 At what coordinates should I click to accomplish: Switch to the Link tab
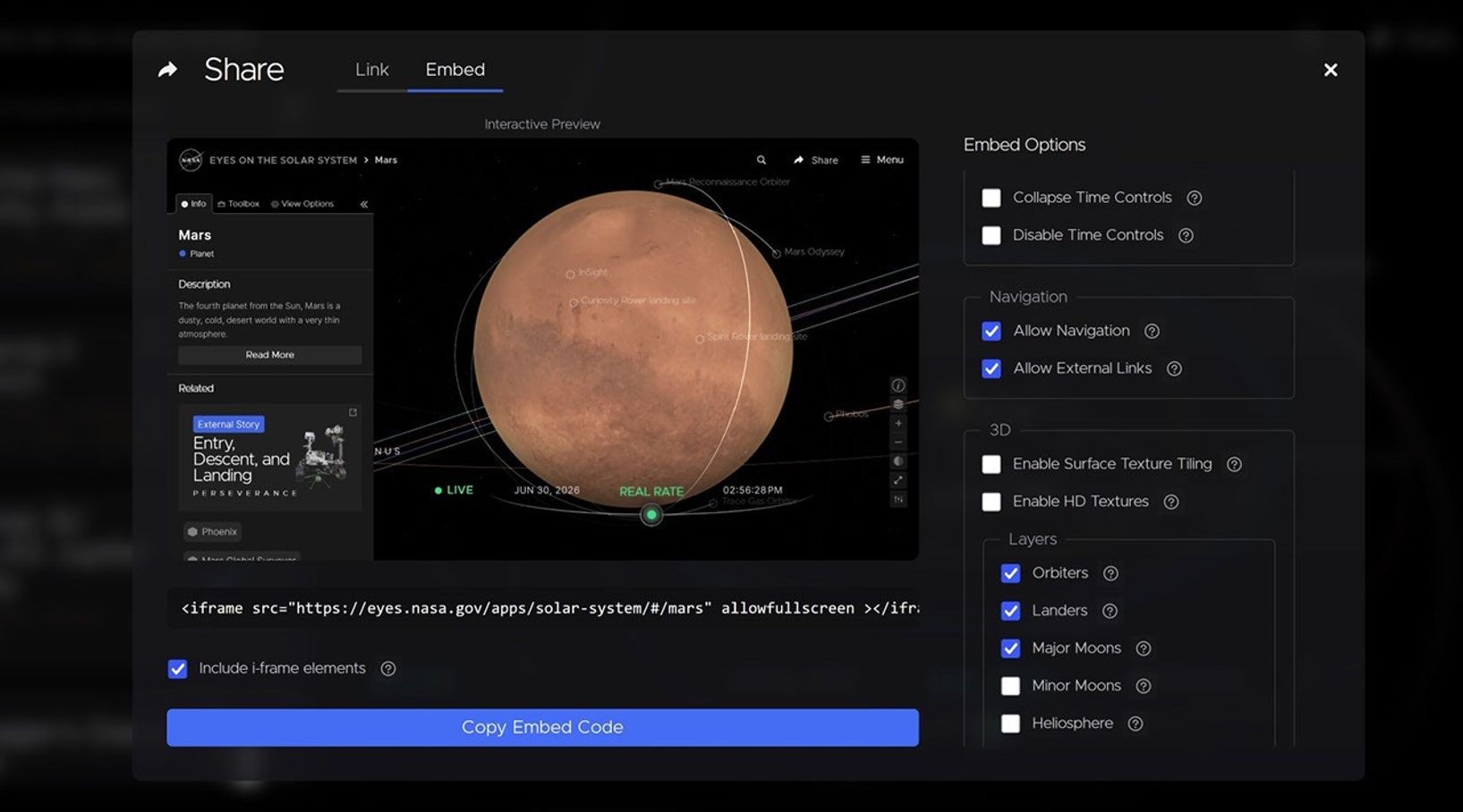371,70
